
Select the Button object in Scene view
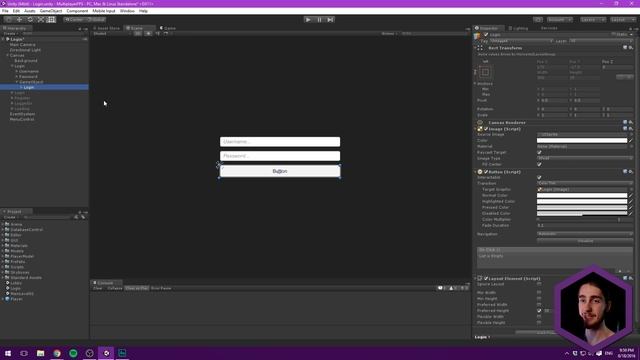click(280, 171)
